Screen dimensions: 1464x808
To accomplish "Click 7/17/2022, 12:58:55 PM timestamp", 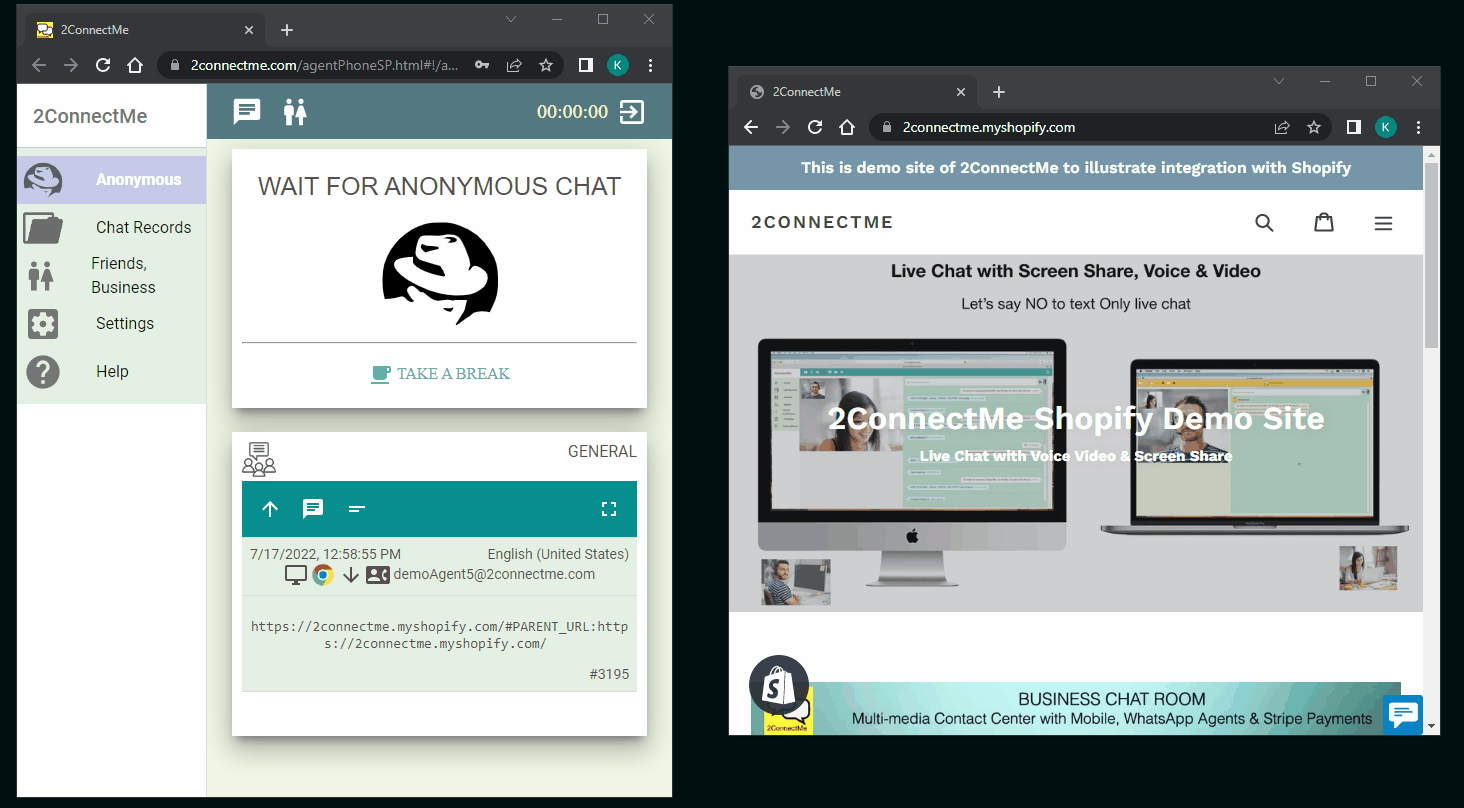I will pyautogui.click(x=325, y=554).
